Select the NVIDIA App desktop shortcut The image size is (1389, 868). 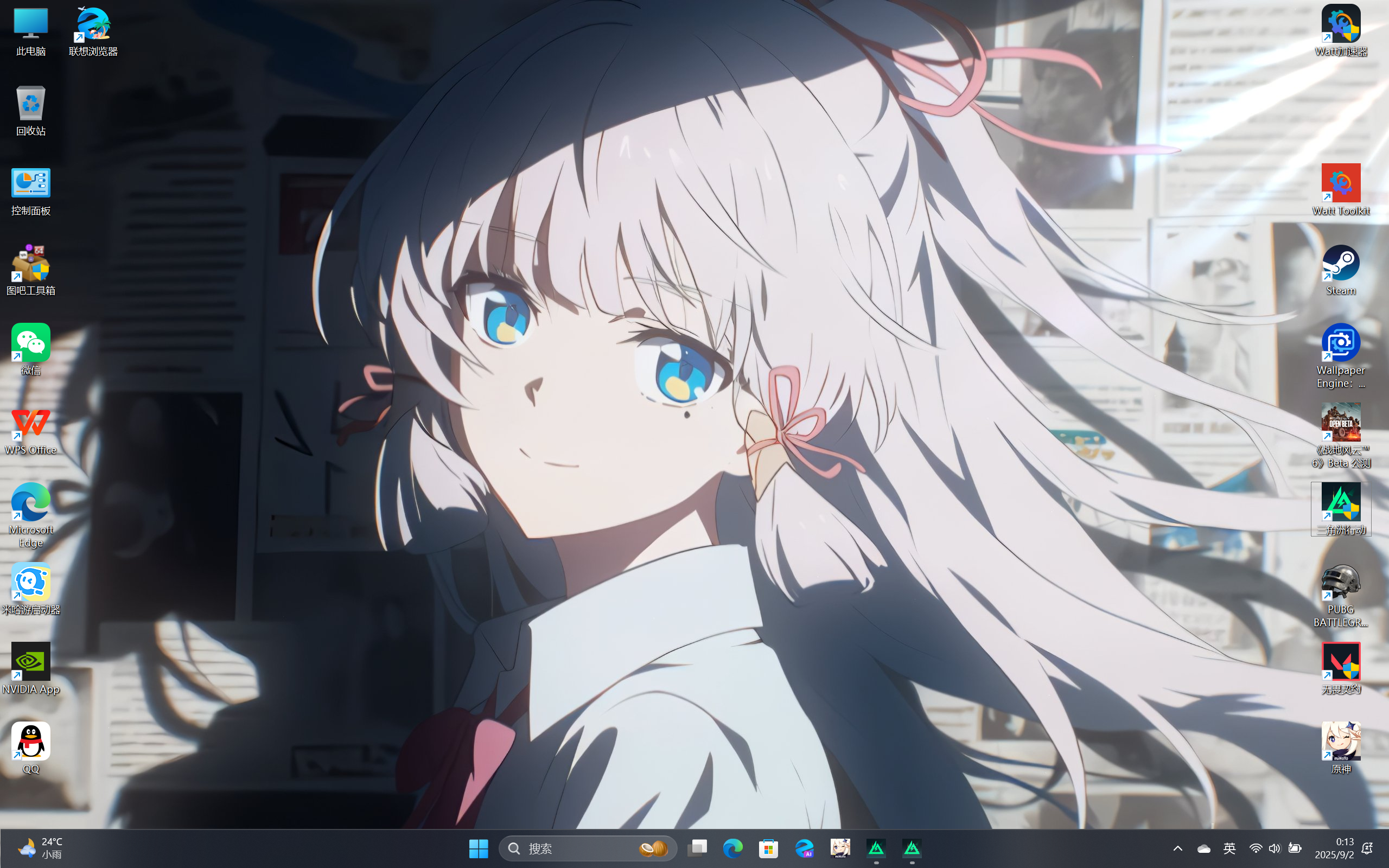pos(30,669)
